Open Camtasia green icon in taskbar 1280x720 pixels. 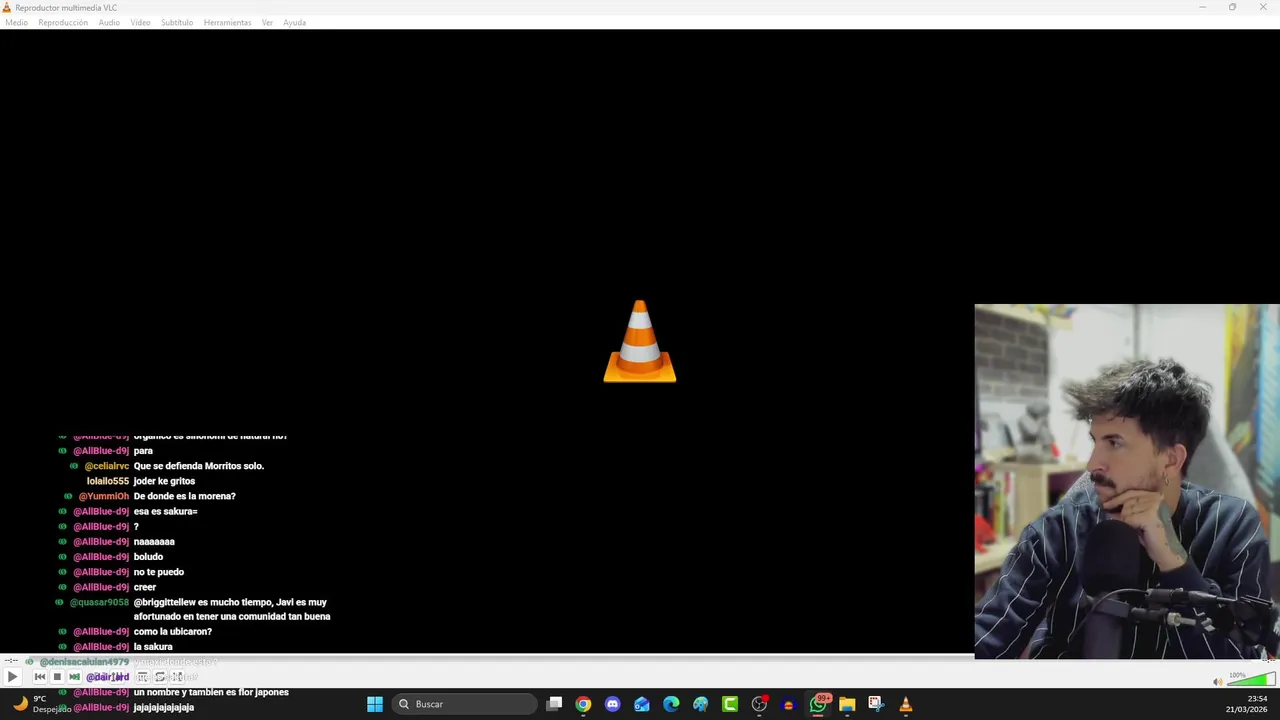(x=730, y=704)
